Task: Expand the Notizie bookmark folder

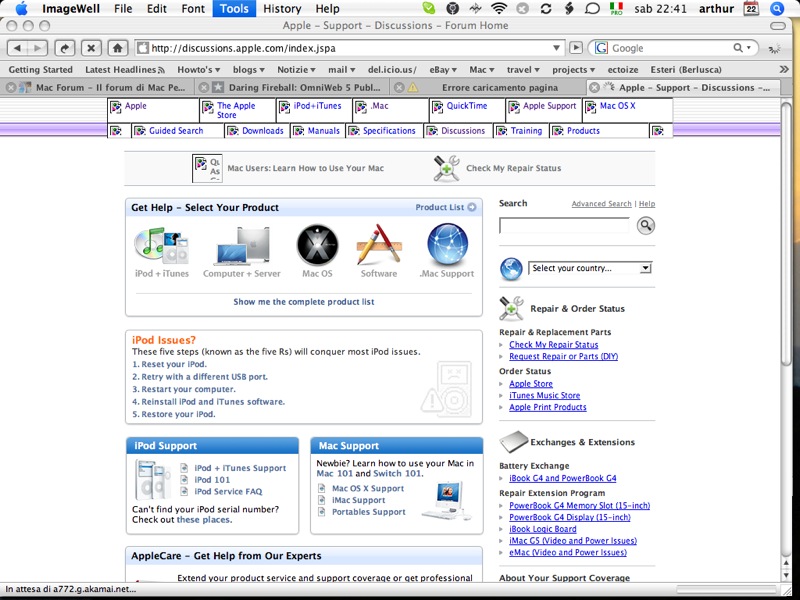Action: 296,69
